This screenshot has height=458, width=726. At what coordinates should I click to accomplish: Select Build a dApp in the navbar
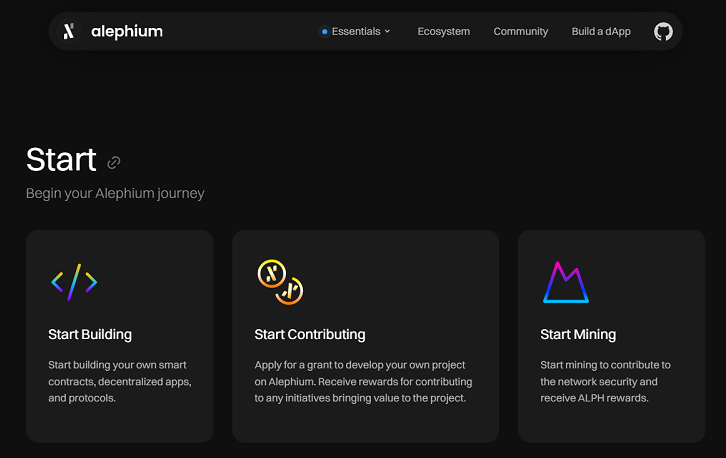point(601,31)
